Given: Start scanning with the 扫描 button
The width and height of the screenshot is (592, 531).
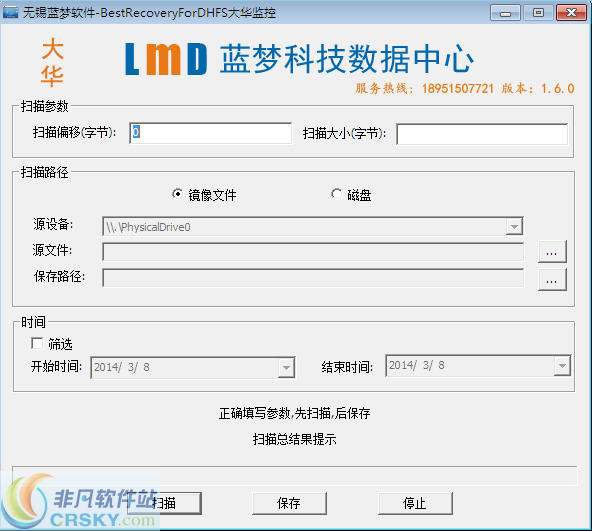Looking at the screenshot, I should coord(164,503).
